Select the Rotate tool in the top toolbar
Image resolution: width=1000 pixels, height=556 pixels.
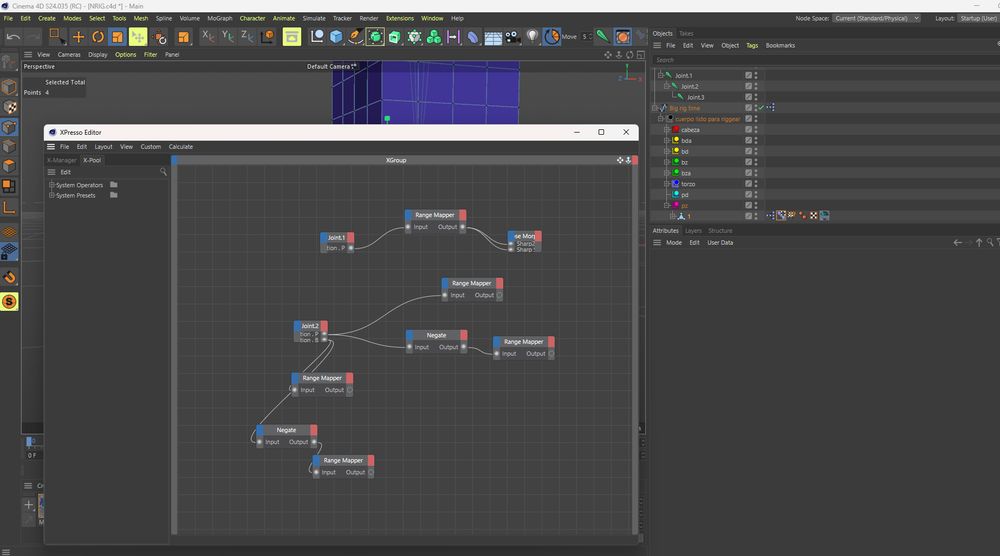pyautogui.click(x=98, y=37)
